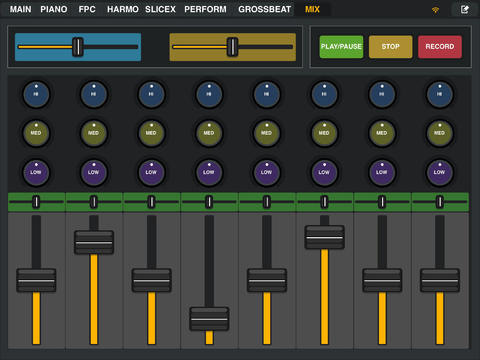
Task: Click the blue horizontal slider handle
Action: pos(78,47)
